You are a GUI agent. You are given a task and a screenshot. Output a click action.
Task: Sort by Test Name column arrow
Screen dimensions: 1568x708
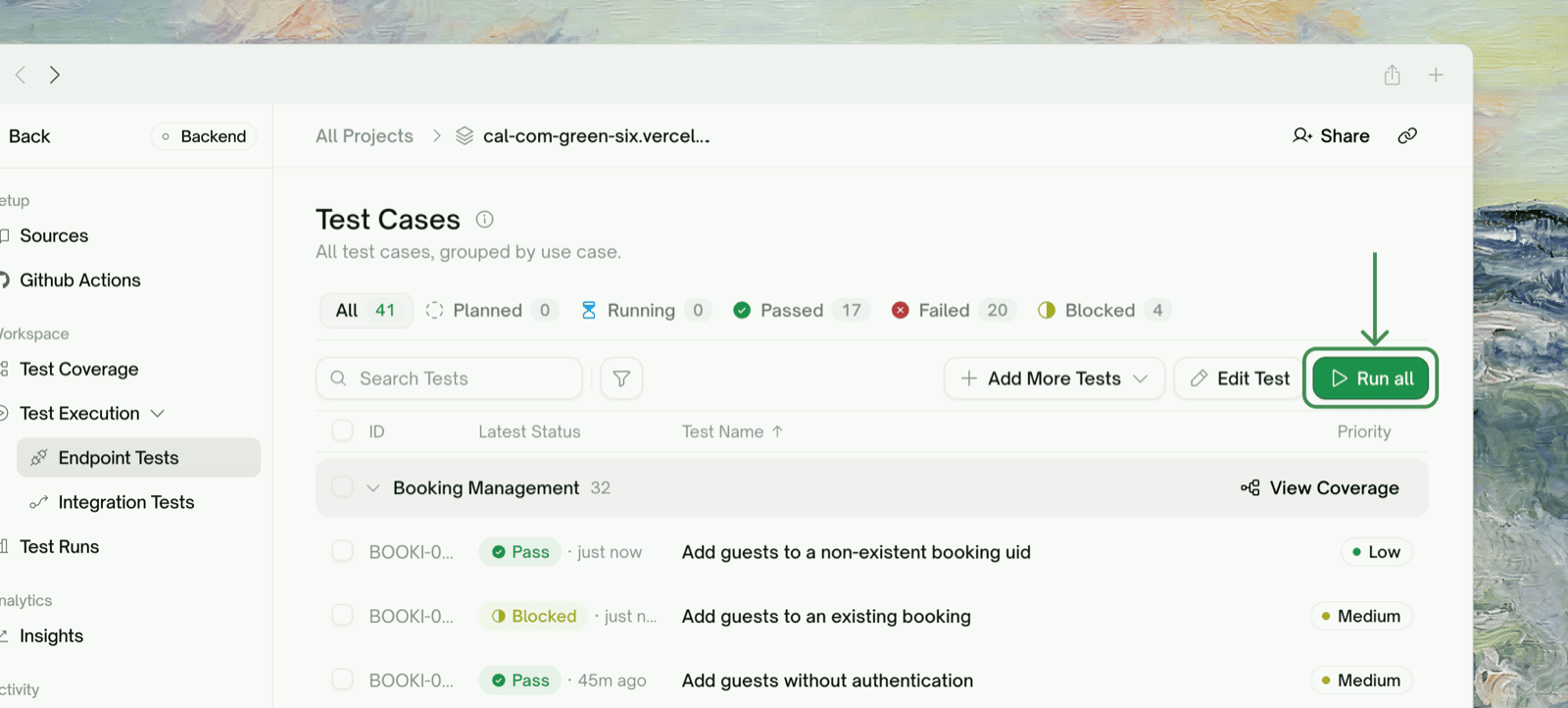(x=777, y=431)
